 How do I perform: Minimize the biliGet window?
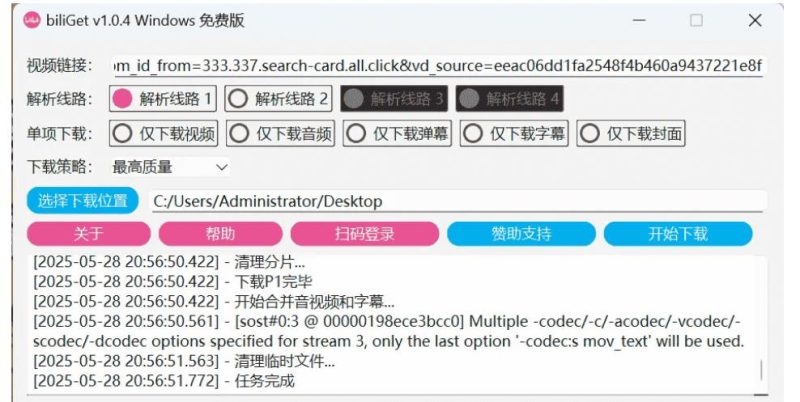click(639, 20)
